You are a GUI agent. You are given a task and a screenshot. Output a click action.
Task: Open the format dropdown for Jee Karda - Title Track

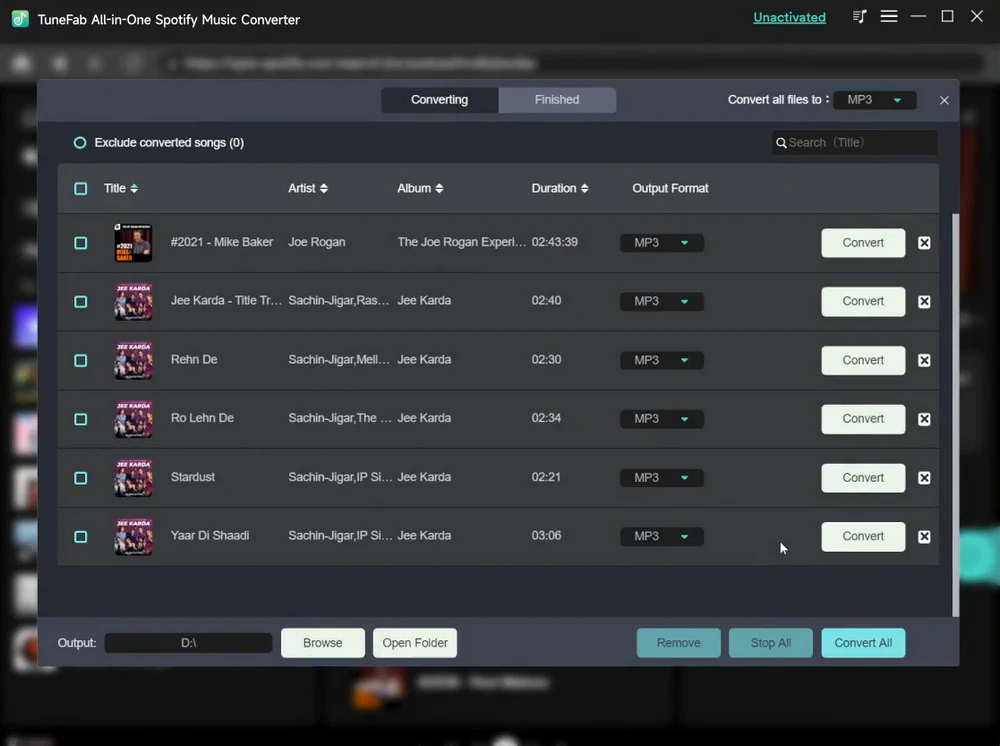[x=661, y=302]
